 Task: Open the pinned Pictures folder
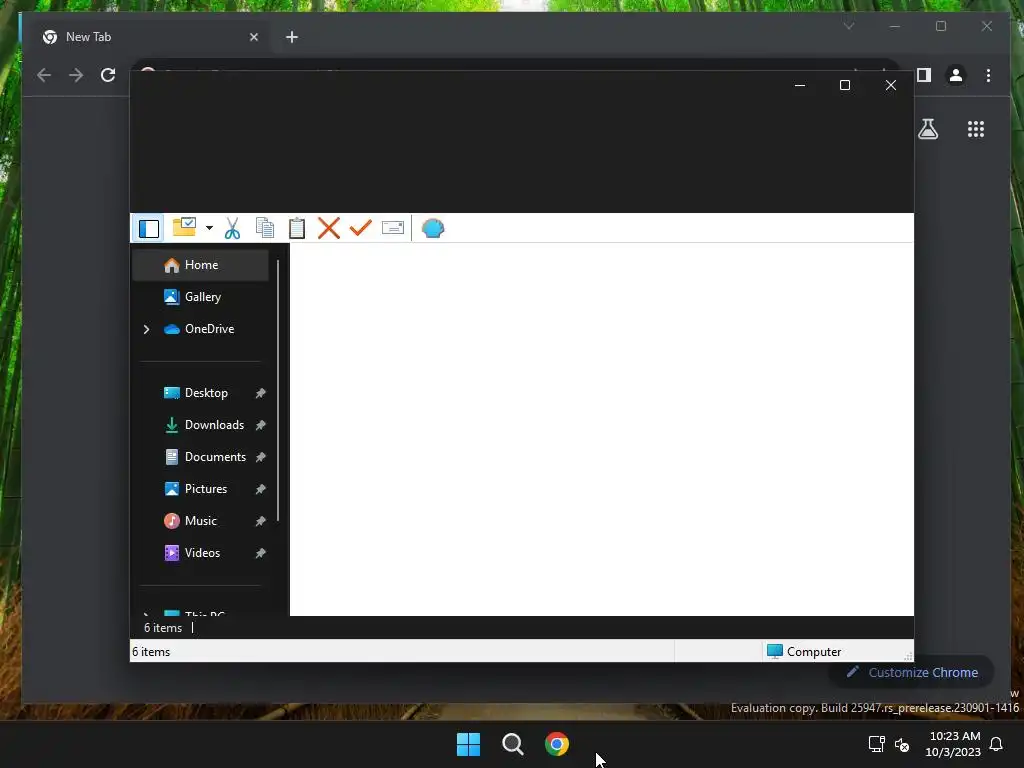[x=206, y=489]
